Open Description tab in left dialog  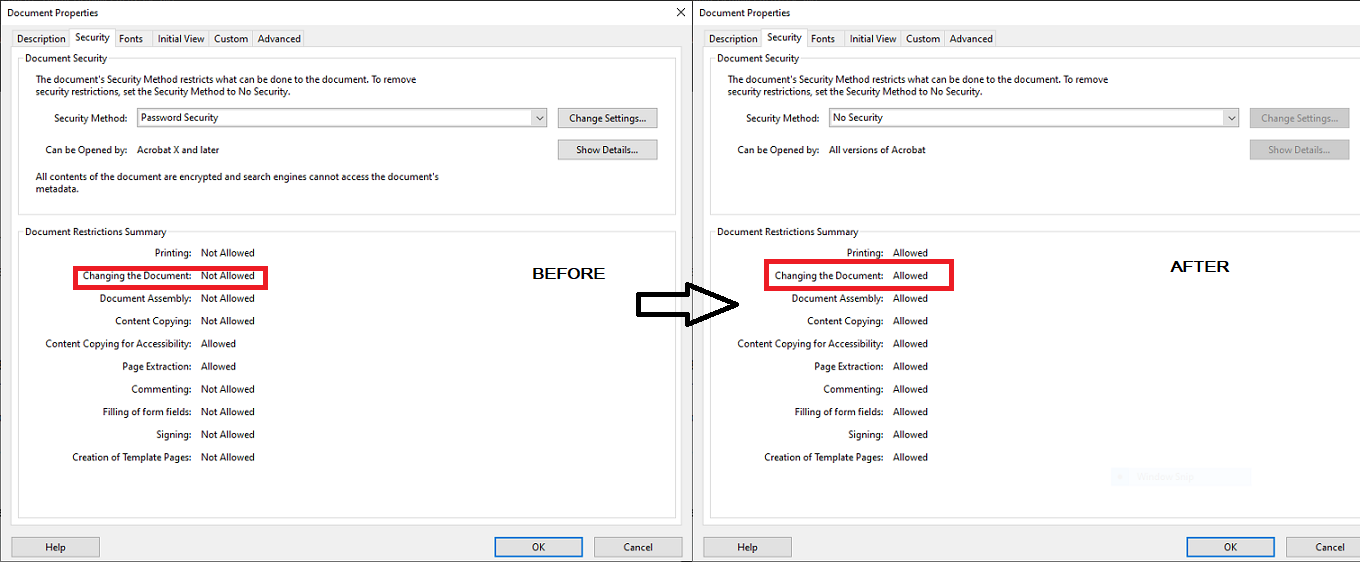click(x=41, y=39)
